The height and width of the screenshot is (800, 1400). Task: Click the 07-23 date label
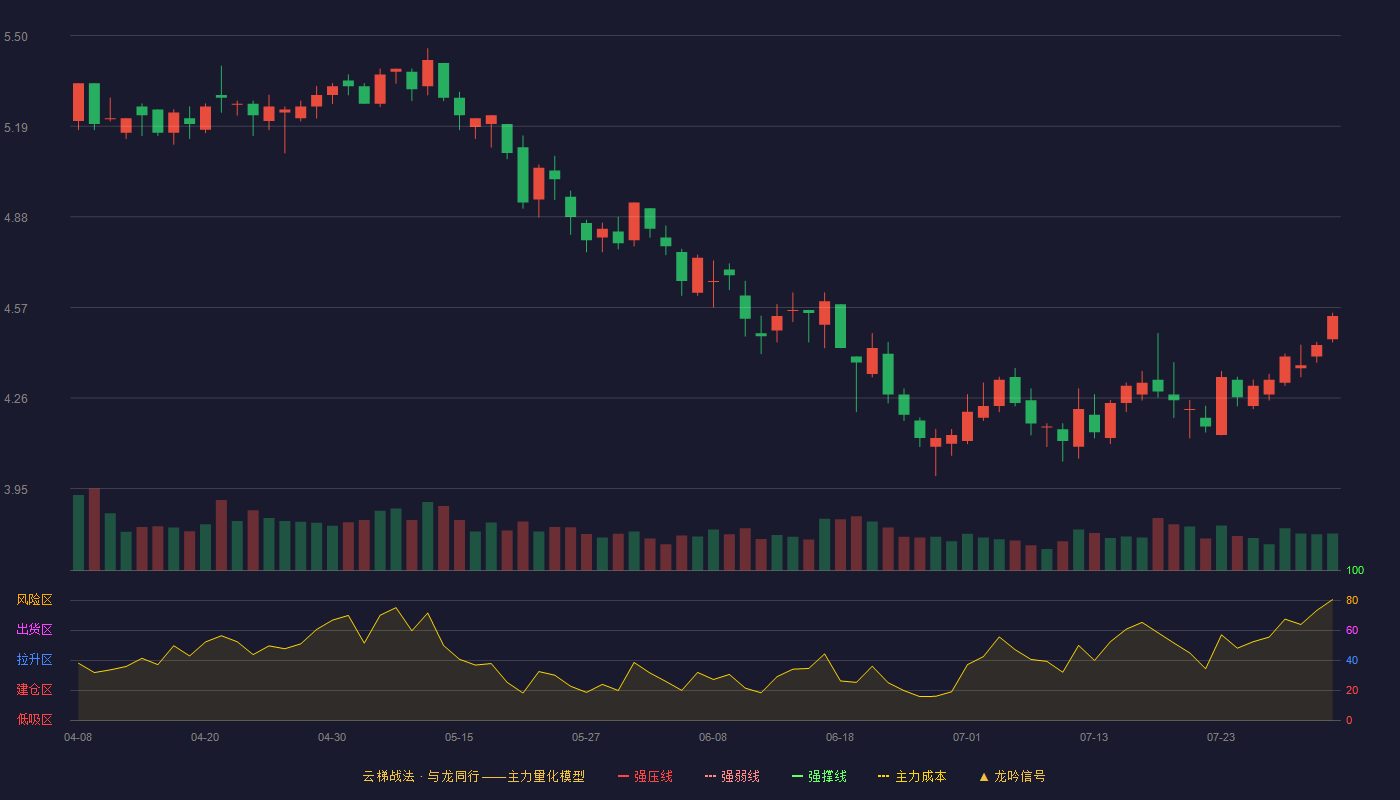(x=1221, y=737)
